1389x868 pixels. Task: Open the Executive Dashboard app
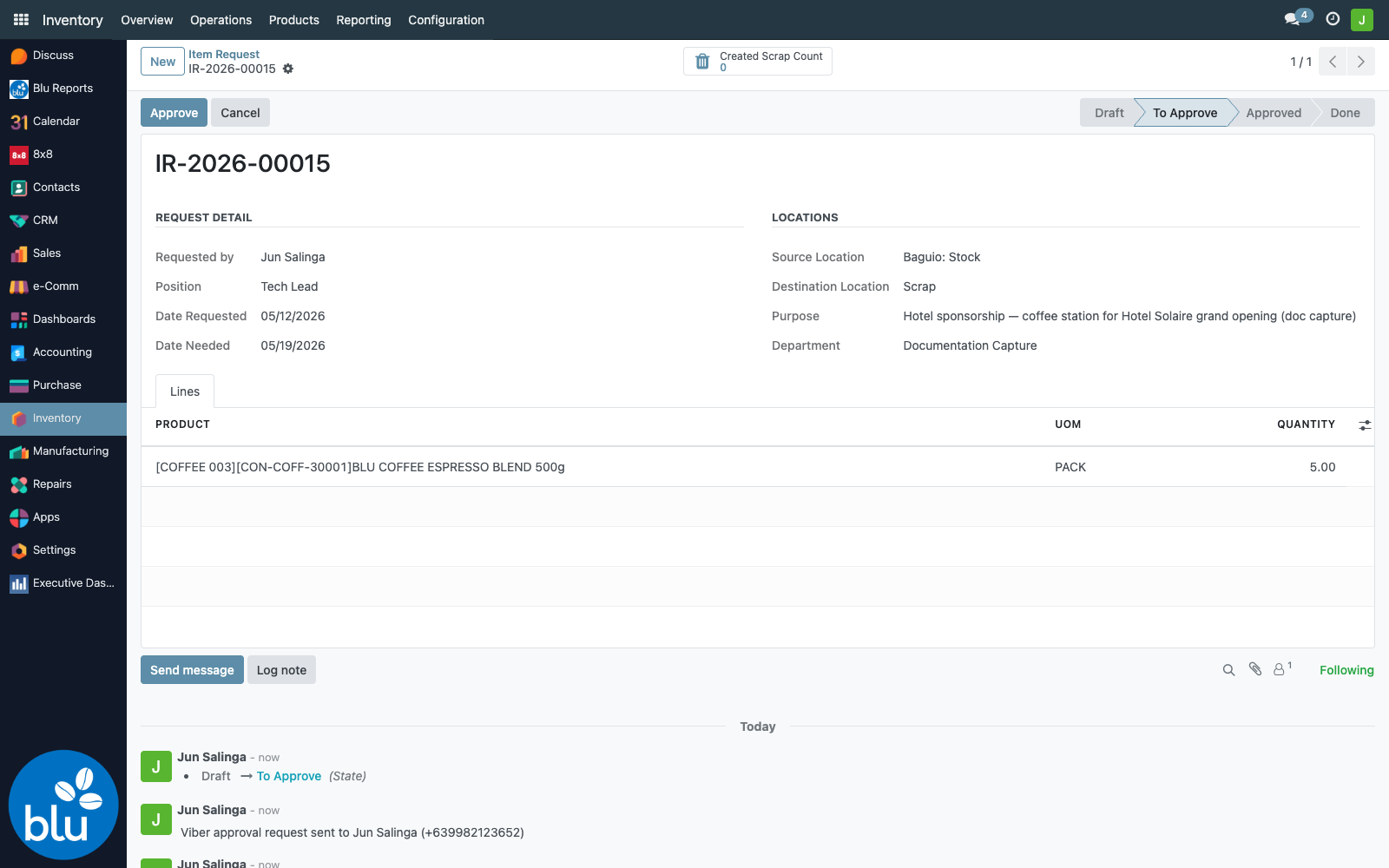click(x=63, y=583)
